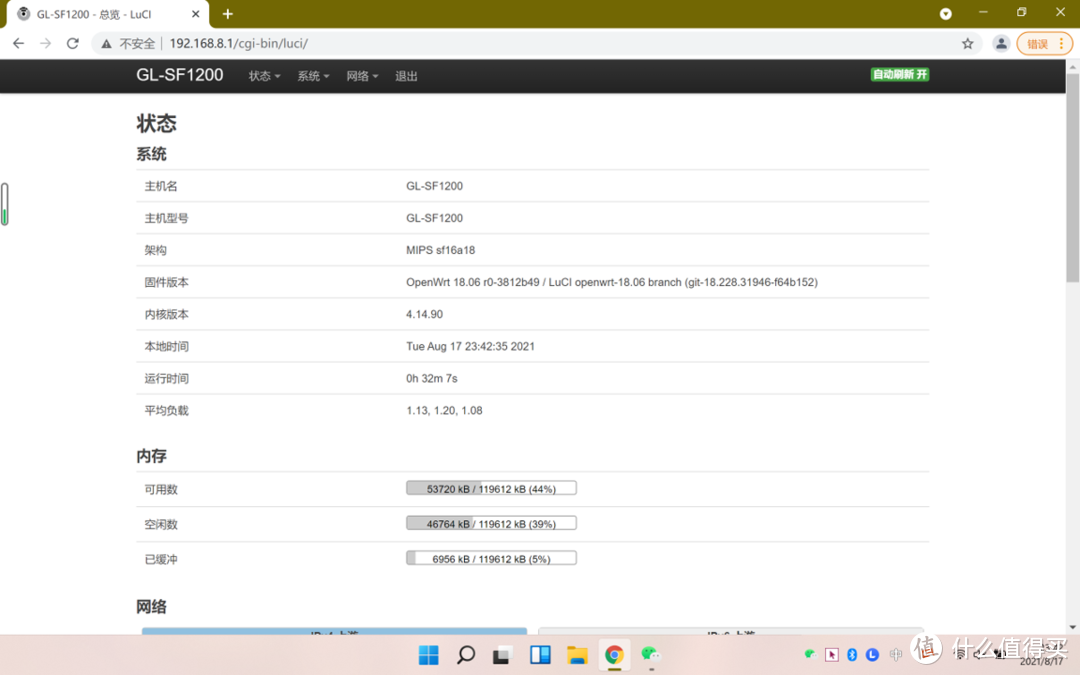
Task: Click the 退出 logout menu item
Action: 405,75
